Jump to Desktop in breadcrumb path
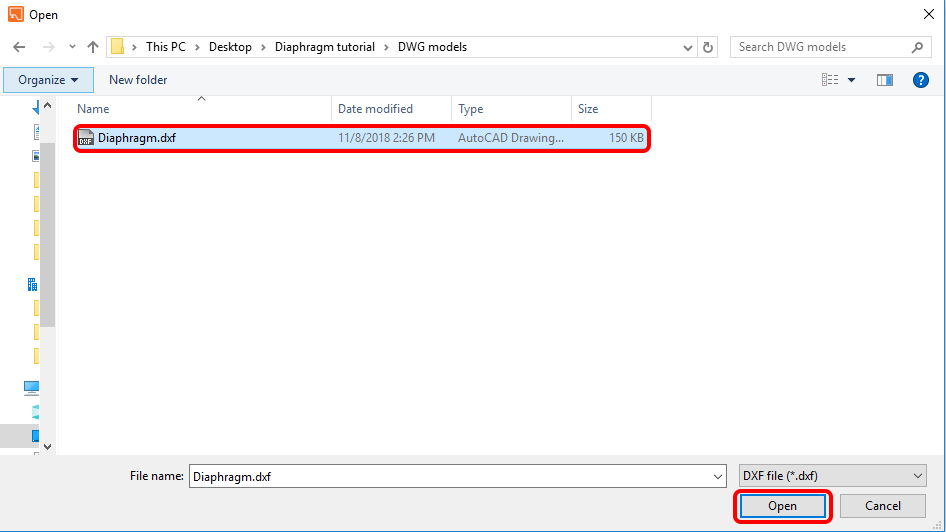Image resolution: width=946 pixels, height=532 pixels. 230,47
